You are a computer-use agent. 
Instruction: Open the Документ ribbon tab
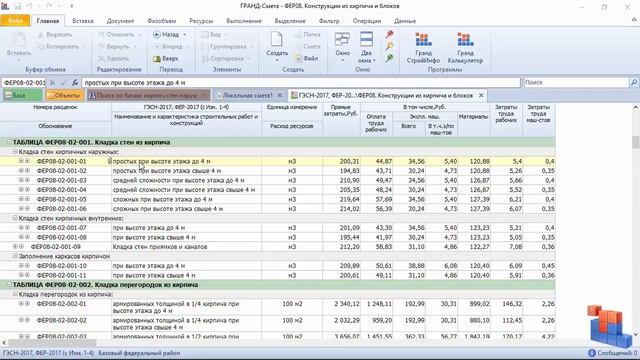[x=120, y=21]
